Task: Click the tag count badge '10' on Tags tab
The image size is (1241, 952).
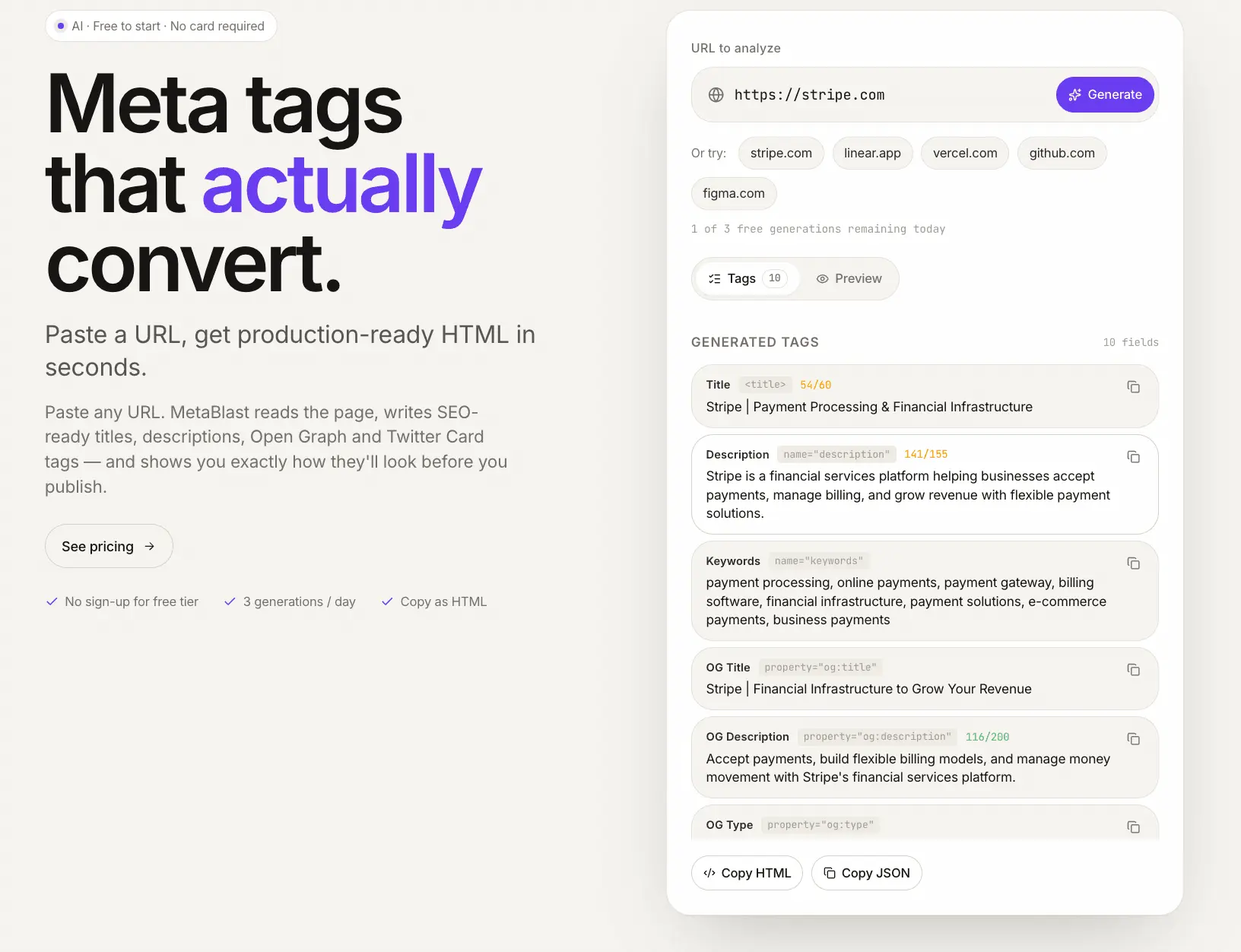Action: point(774,278)
